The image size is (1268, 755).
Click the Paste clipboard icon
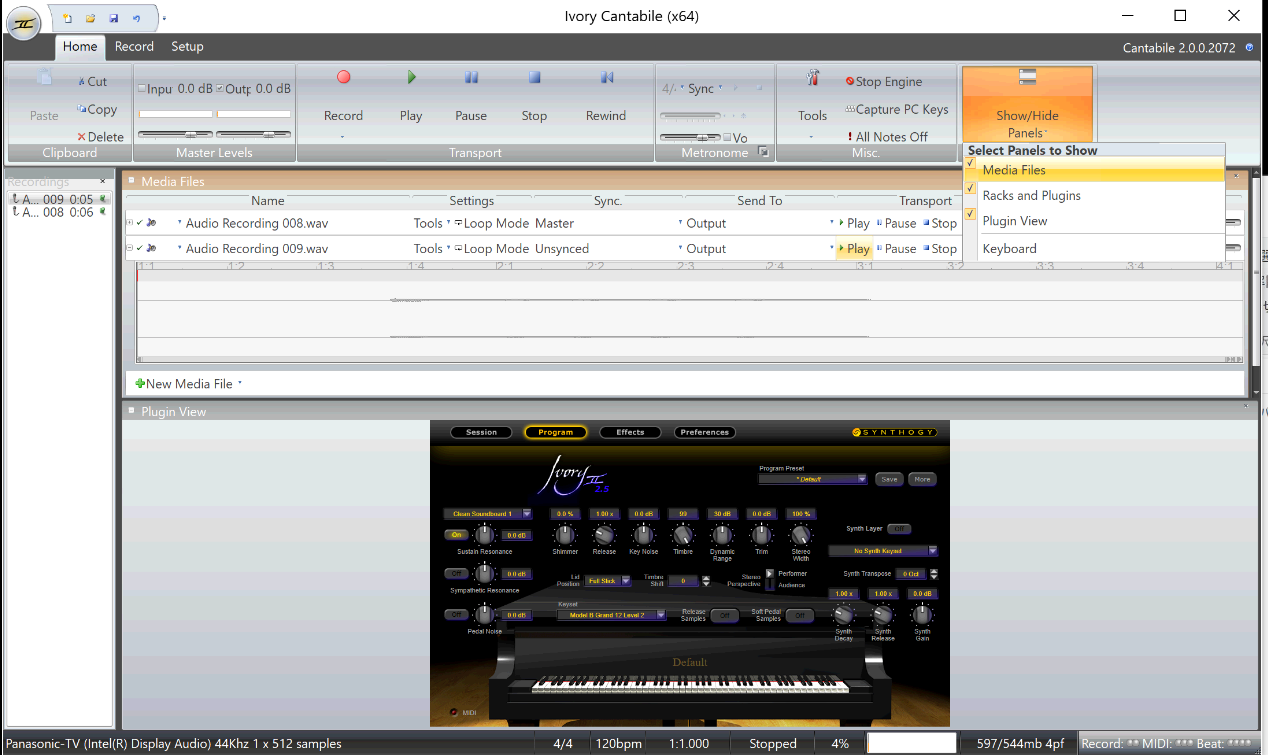[44, 77]
